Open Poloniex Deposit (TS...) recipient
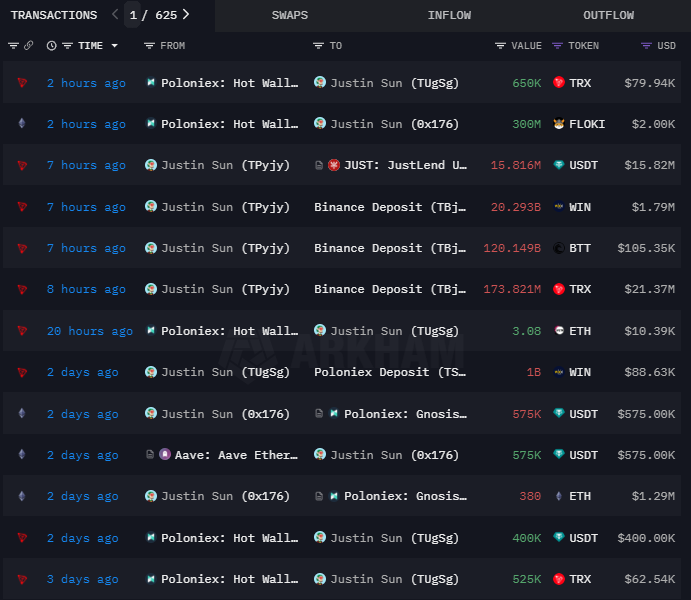 (x=390, y=372)
